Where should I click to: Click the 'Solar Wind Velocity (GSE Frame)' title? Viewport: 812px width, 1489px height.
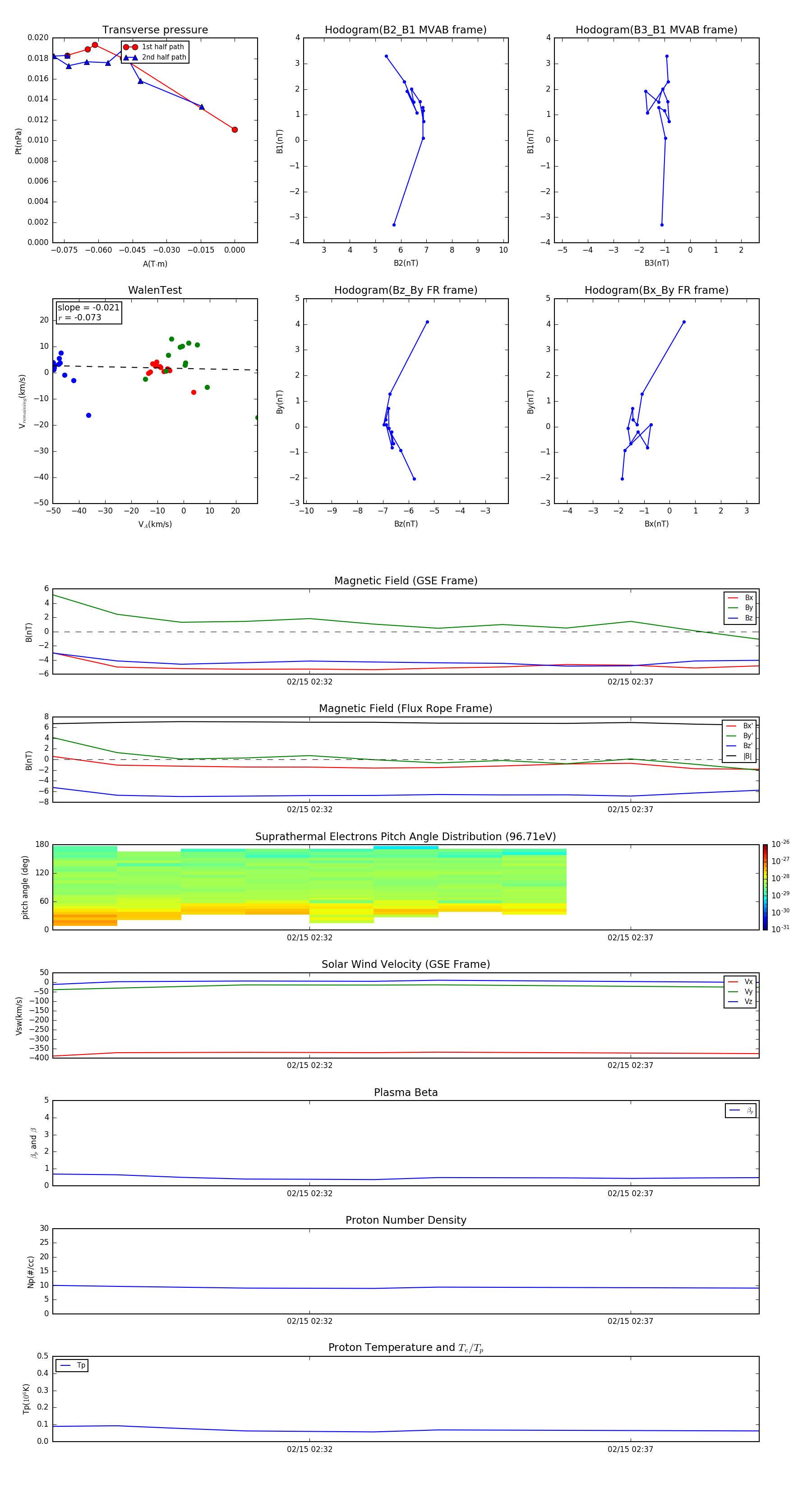point(406,965)
